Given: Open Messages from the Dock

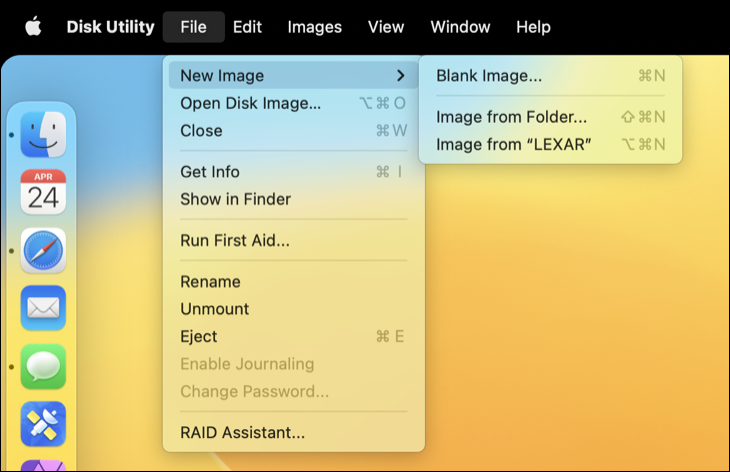Looking at the screenshot, I should (x=43, y=366).
